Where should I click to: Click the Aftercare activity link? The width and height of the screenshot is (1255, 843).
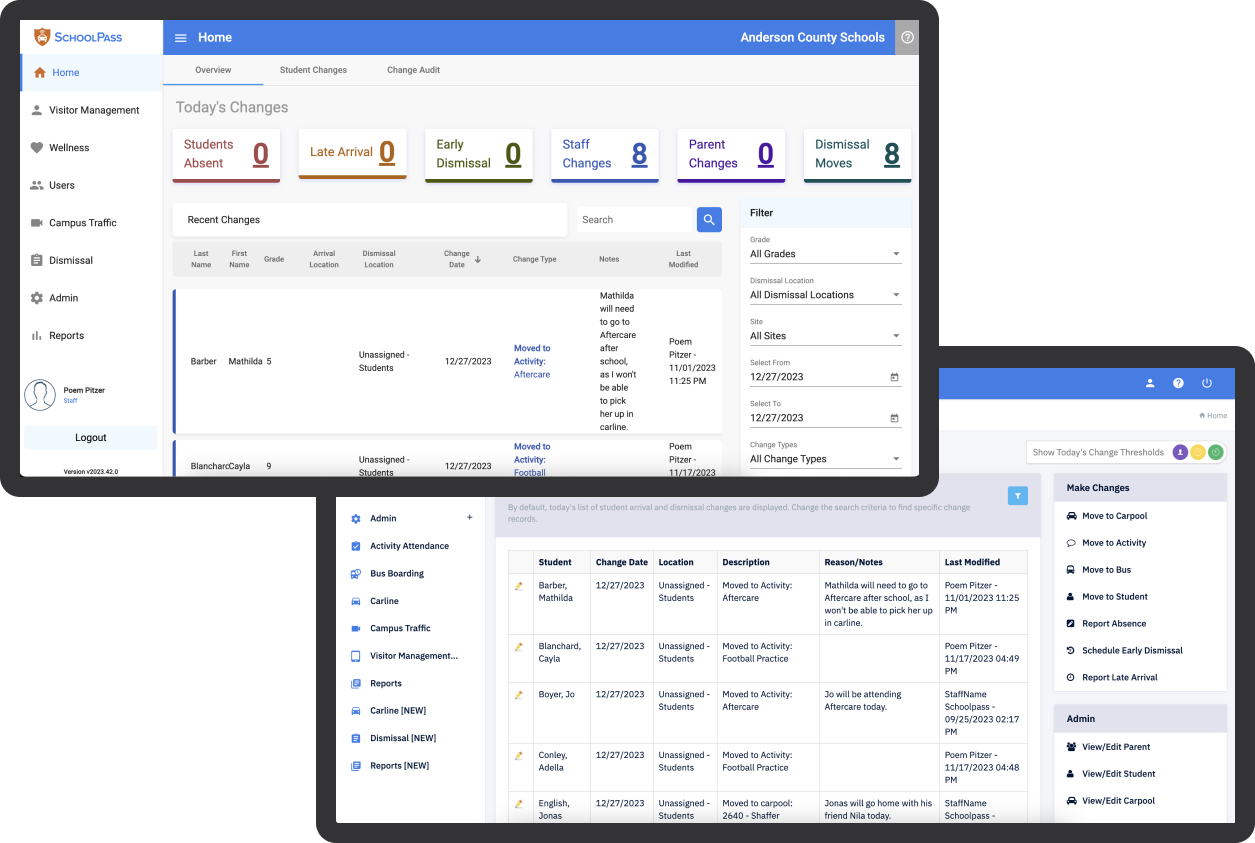pyautogui.click(x=531, y=375)
